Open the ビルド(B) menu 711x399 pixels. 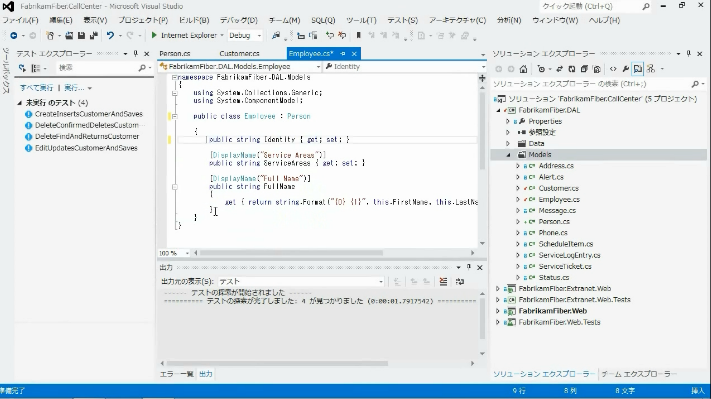(194, 20)
